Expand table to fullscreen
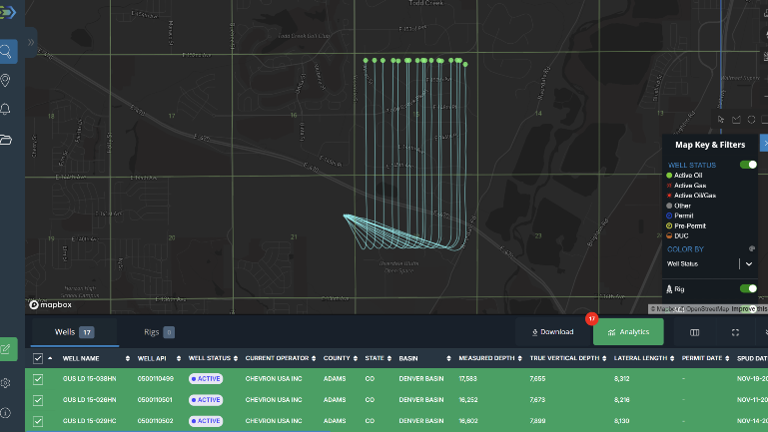The image size is (768, 432). (736, 332)
